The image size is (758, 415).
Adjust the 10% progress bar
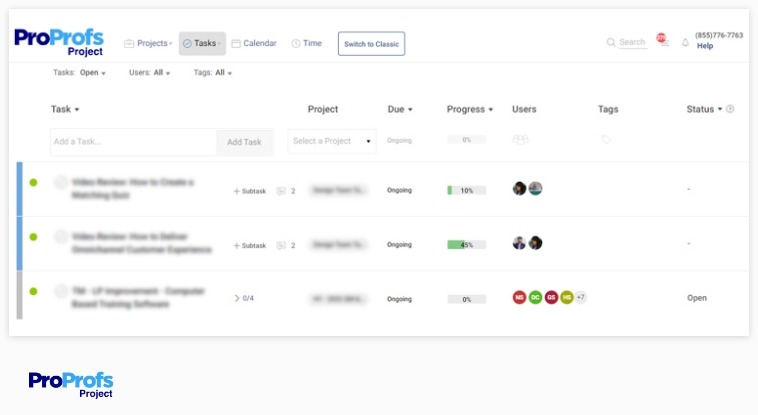pyautogui.click(x=466, y=191)
